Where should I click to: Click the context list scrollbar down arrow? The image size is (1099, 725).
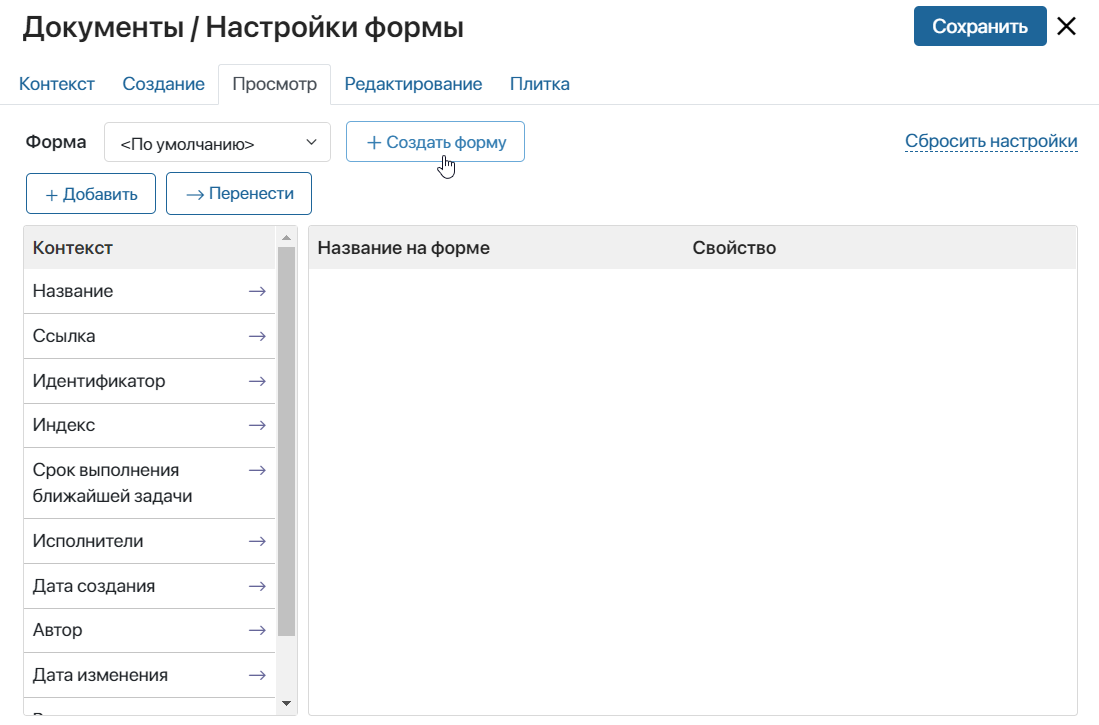click(x=286, y=703)
